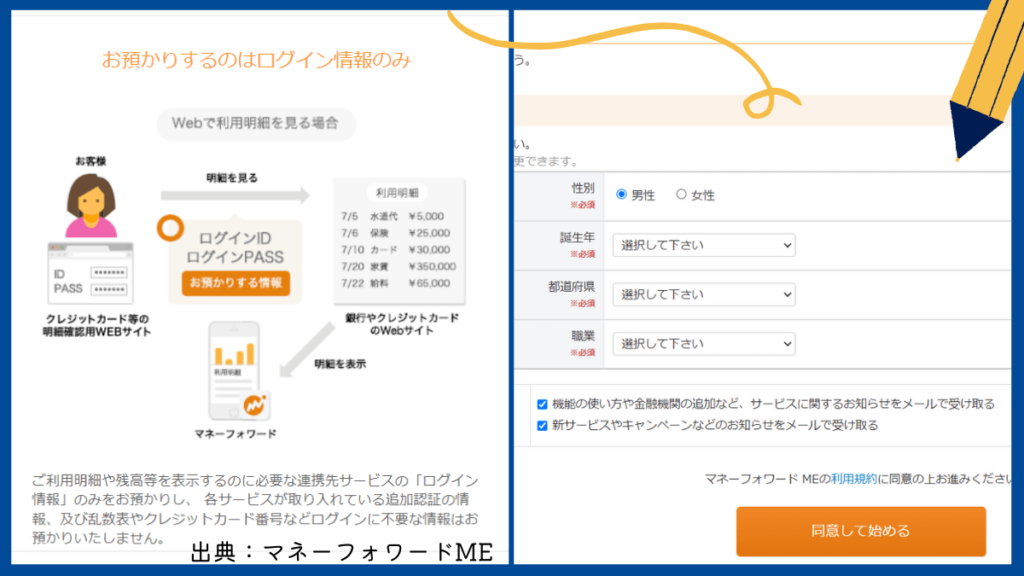Uncheck the new services and campaigns checkbox
The height and width of the screenshot is (576, 1024).
point(542,426)
